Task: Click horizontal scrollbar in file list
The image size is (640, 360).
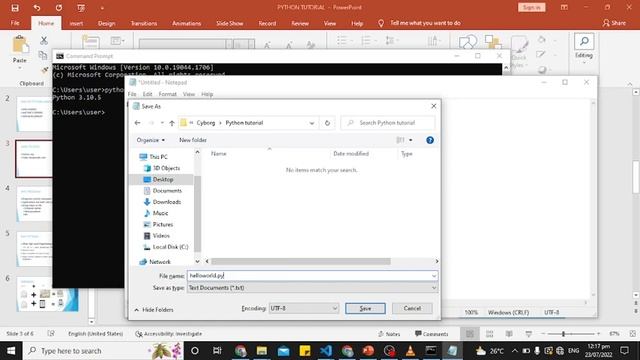Action: coord(300,261)
